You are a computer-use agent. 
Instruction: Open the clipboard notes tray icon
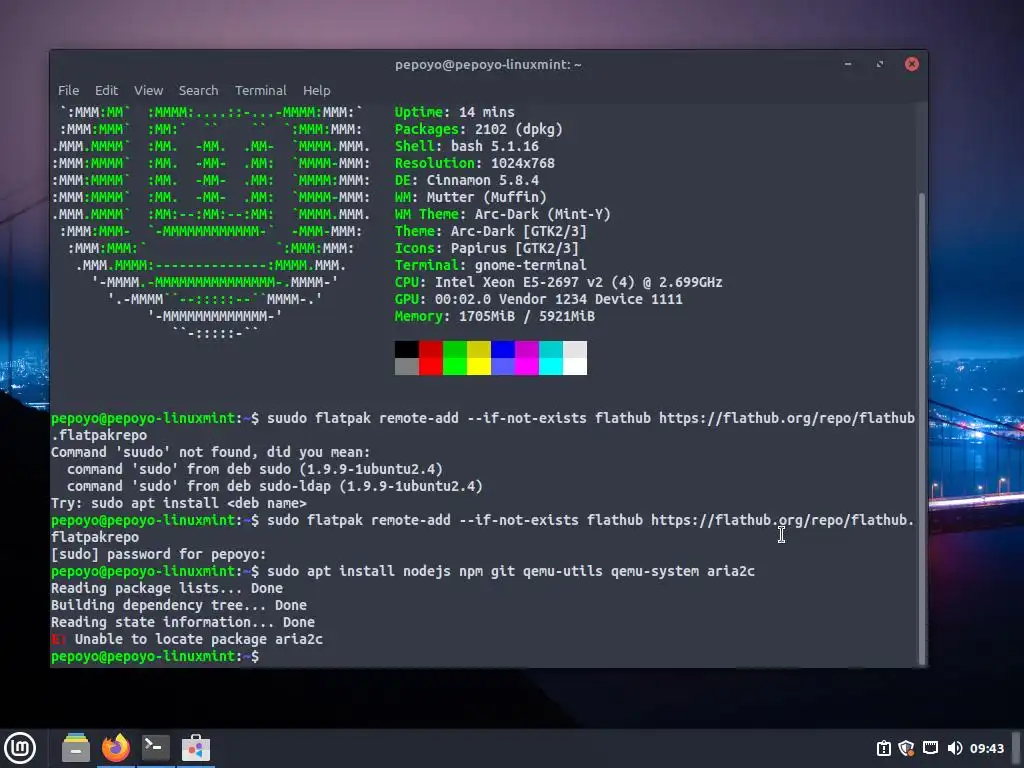(x=884, y=748)
